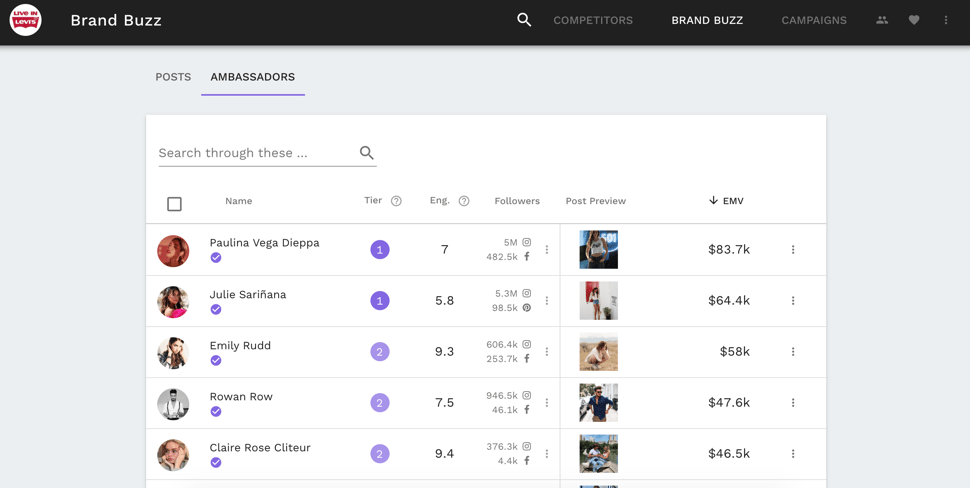Open Emily Rudd's profile name
This screenshot has height=488, width=970.
tap(240, 346)
